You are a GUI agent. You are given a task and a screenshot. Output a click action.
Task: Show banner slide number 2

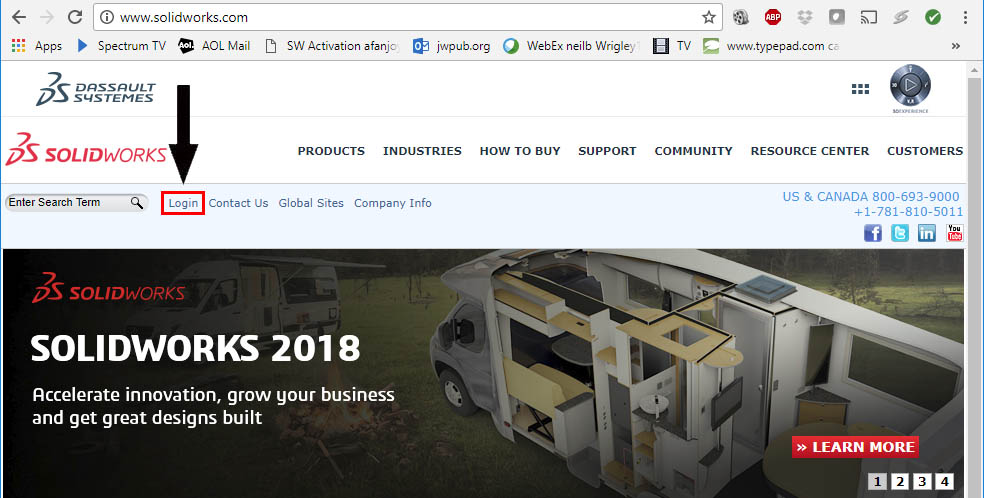point(900,482)
